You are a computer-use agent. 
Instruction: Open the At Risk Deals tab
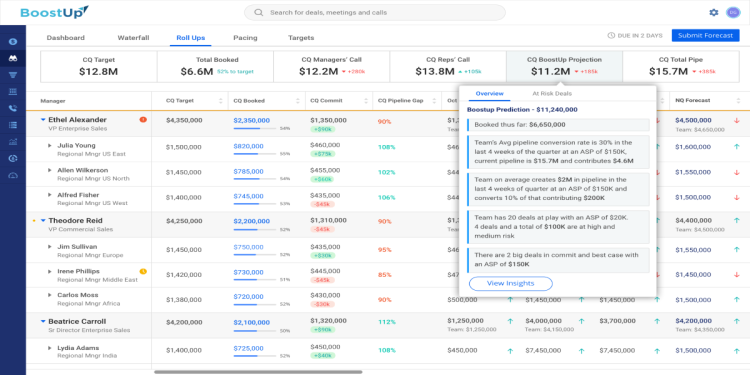552,94
